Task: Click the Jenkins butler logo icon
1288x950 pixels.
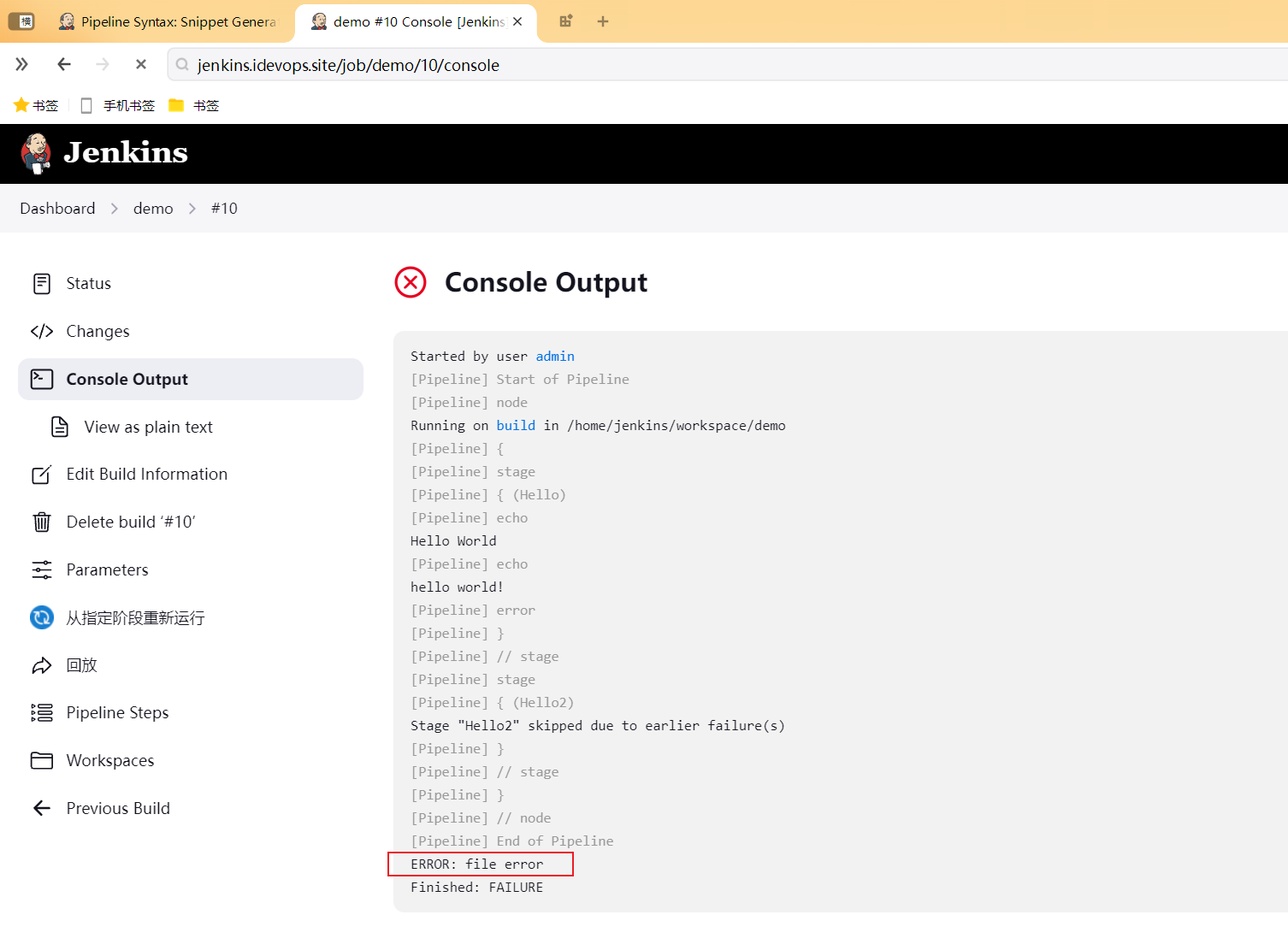Action: tap(36, 154)
